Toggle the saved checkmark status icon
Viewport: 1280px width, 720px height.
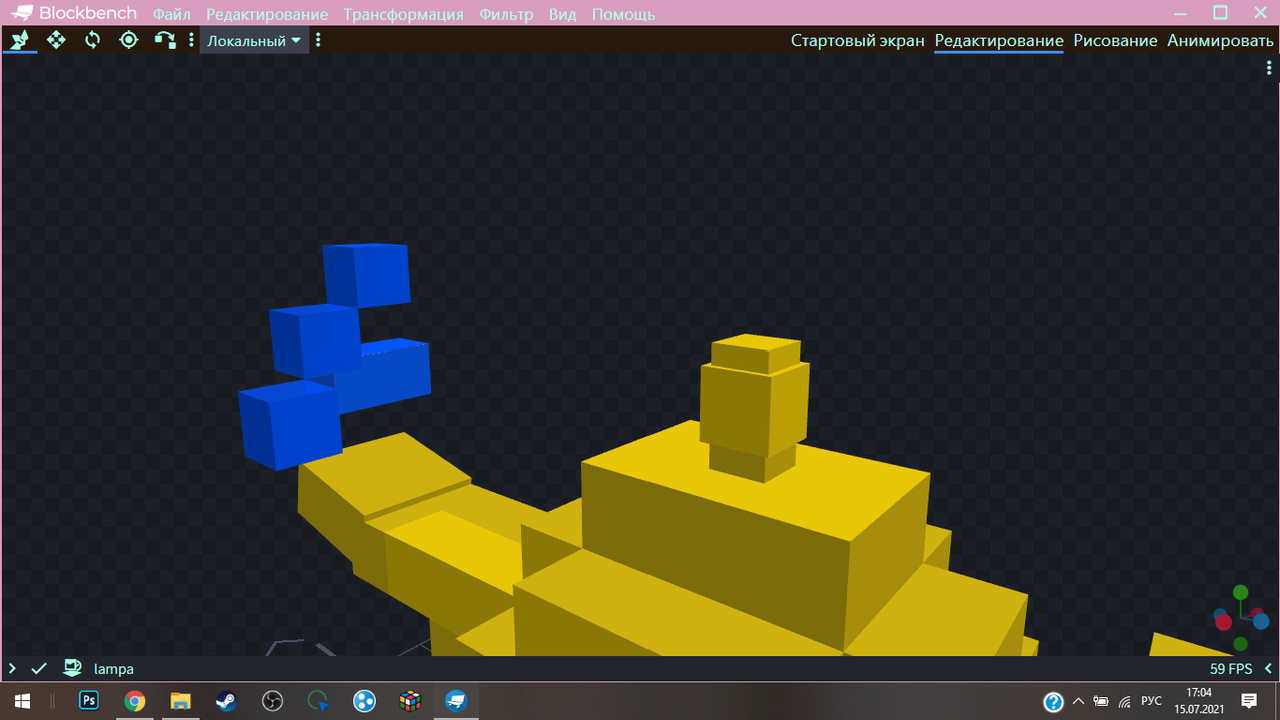point(39,668)
